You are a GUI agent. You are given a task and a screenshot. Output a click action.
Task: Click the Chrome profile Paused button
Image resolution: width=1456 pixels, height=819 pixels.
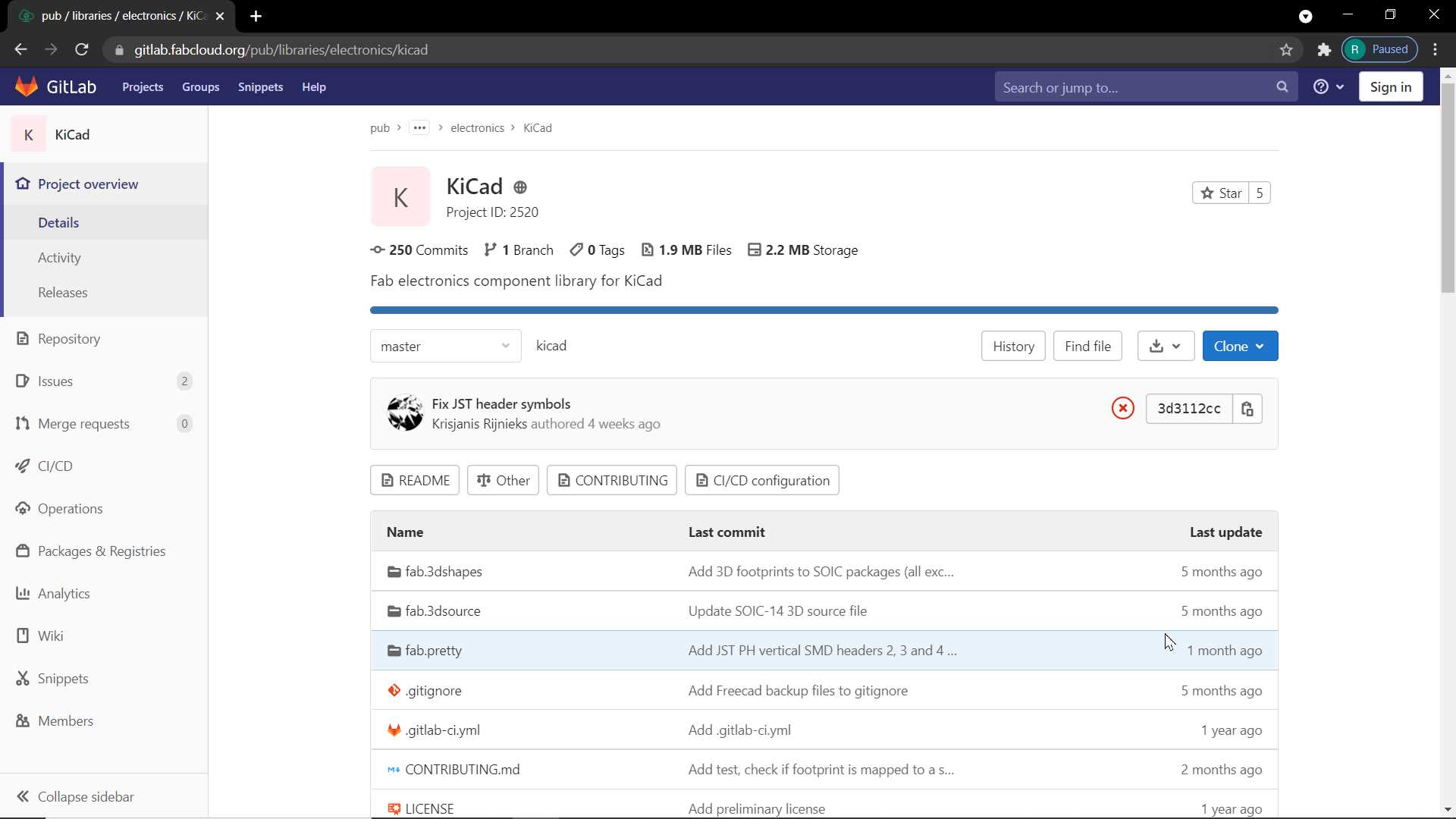coord(1379,49)
